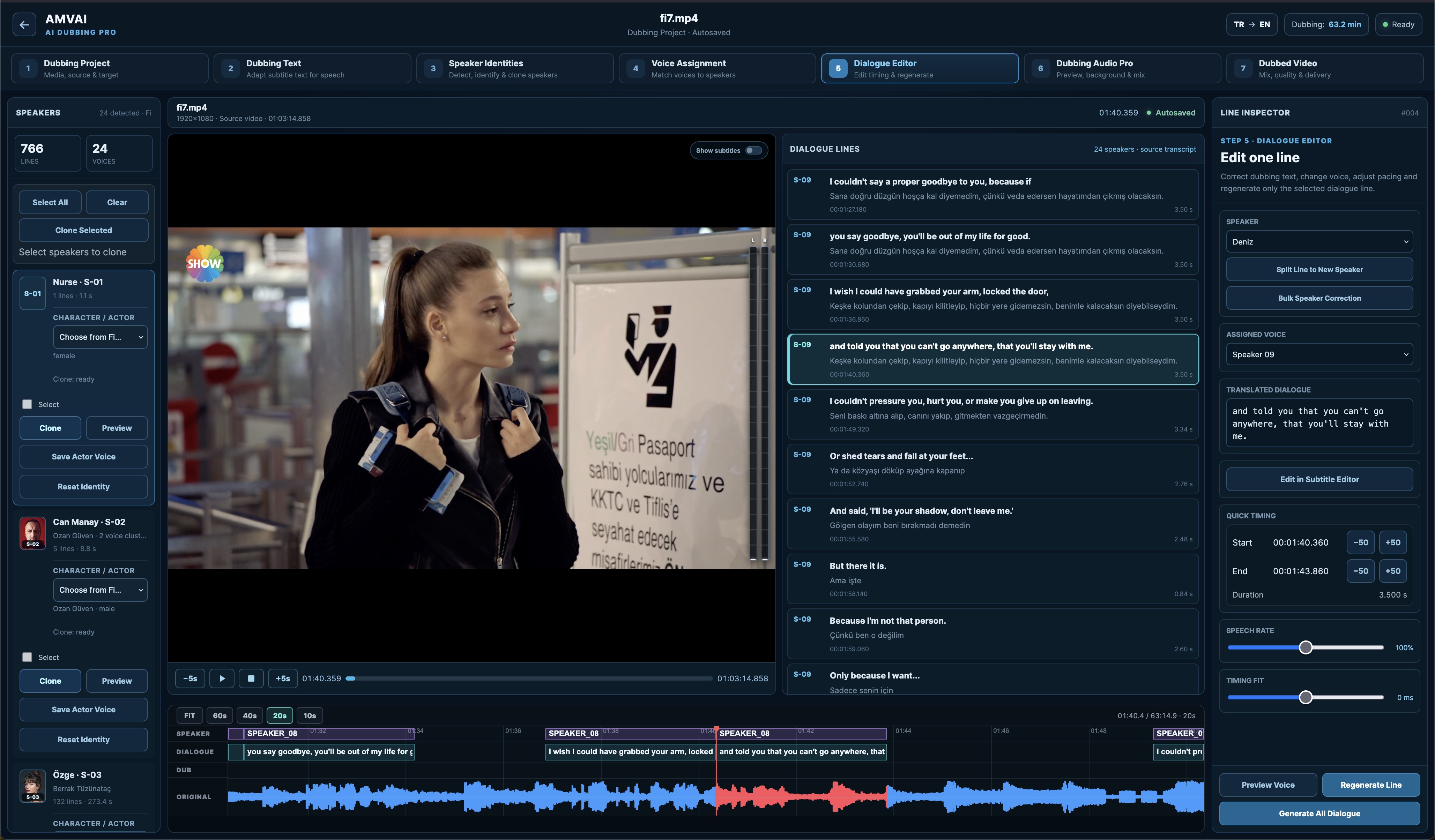
Task: Click Can Manay S-02 avatar thumbnail
Action: [x=32, y=533]
